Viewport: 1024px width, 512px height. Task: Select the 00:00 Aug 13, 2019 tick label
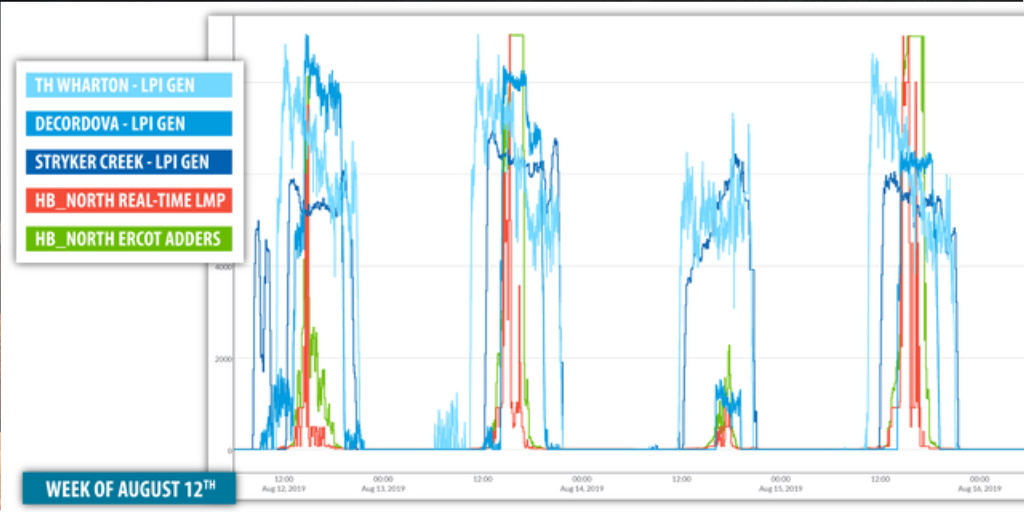382,483
